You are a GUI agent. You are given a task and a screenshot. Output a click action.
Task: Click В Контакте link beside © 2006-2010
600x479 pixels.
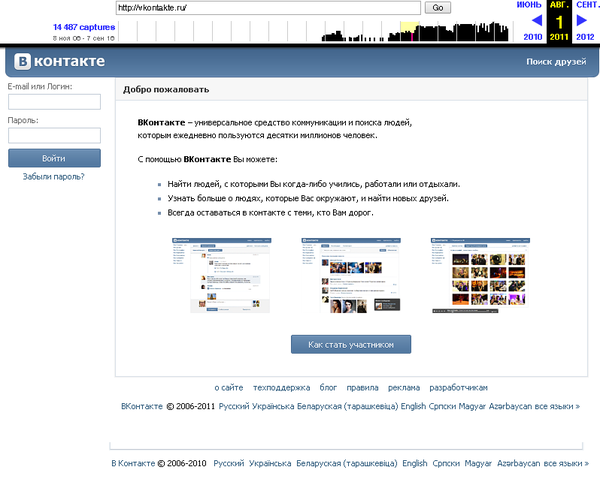(133, 463)
